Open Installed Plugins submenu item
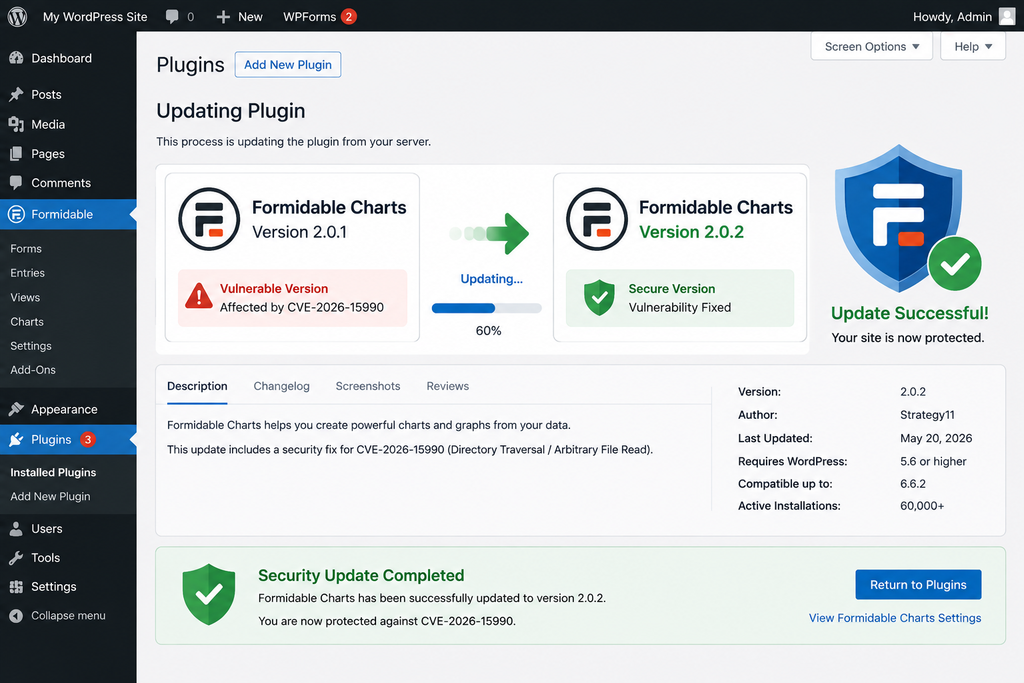Screen dimensions: 1024x683 (53, 472)
